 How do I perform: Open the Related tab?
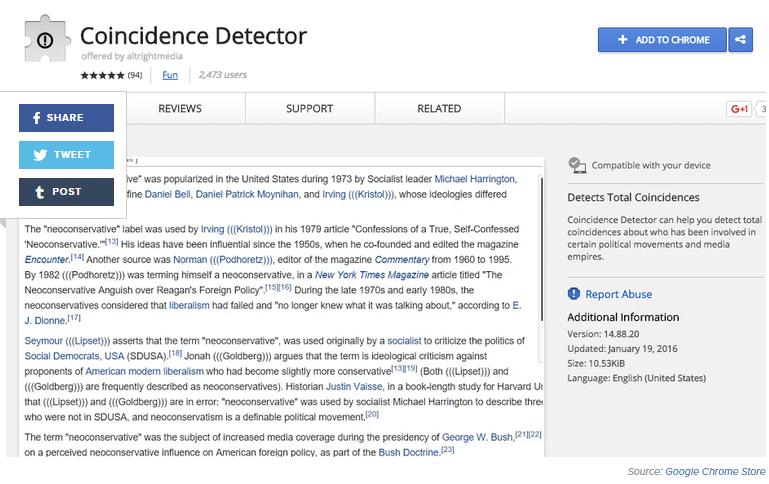(439, 108)
